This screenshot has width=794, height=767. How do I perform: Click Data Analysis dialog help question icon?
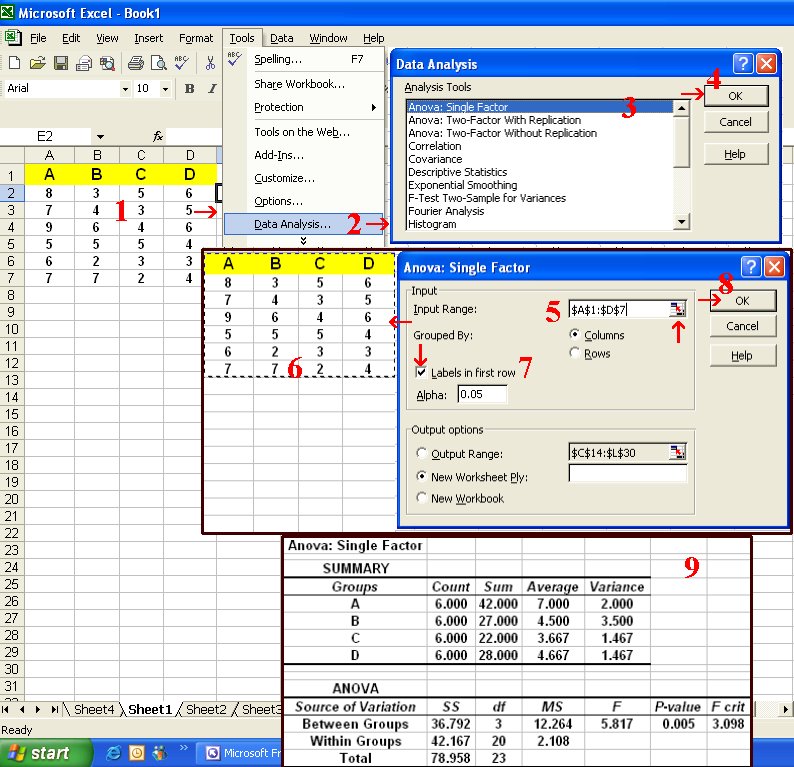coord(742,64)
